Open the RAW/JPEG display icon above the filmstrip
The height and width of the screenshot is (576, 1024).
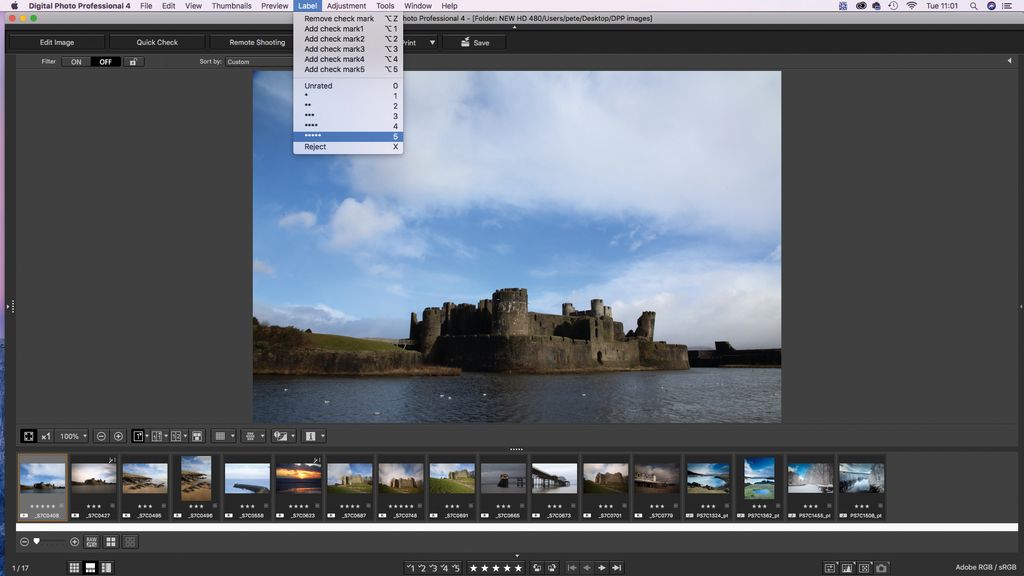point(91,542)
